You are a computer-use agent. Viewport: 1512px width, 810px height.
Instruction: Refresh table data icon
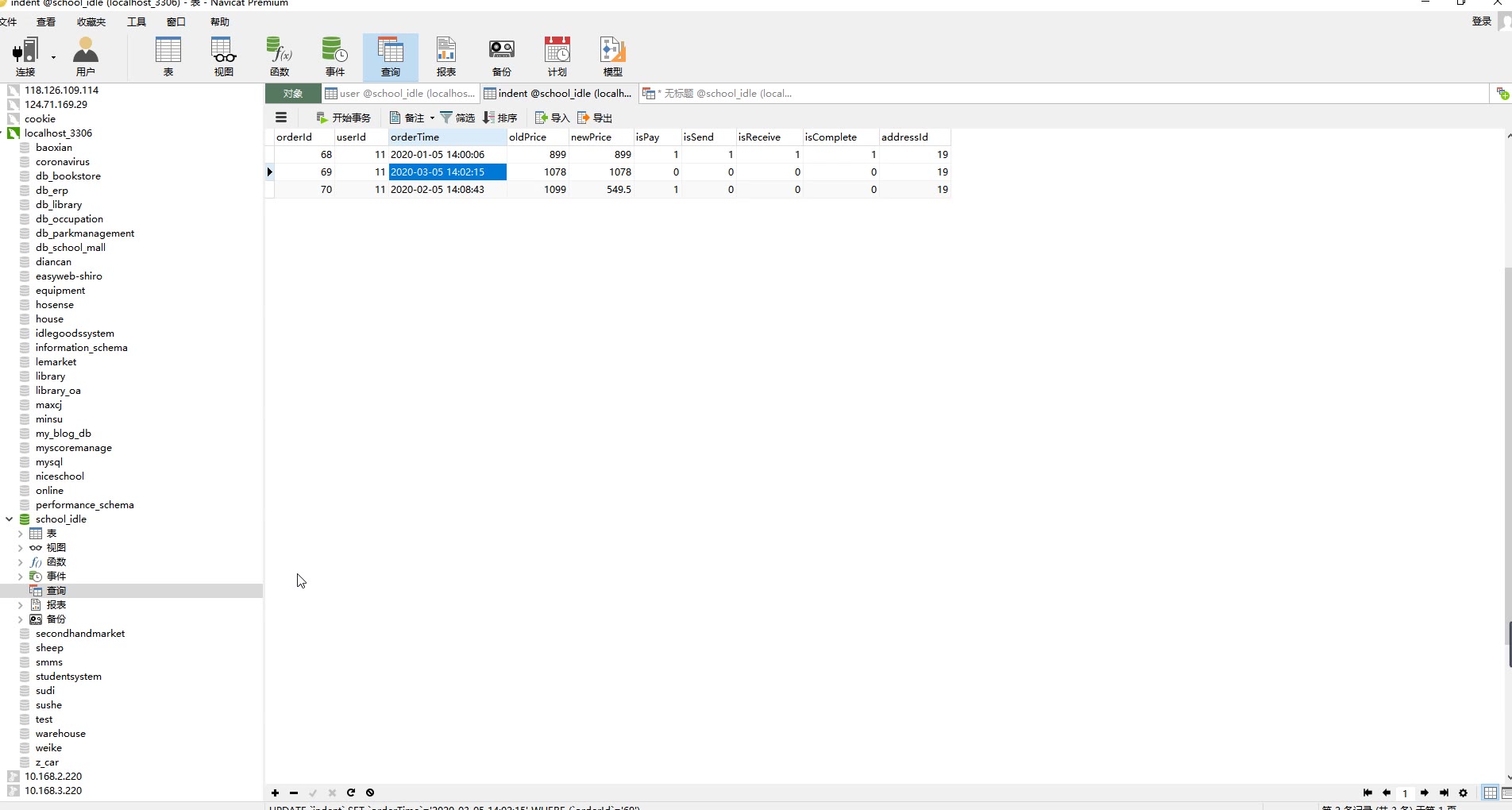(x=351, y=793)
